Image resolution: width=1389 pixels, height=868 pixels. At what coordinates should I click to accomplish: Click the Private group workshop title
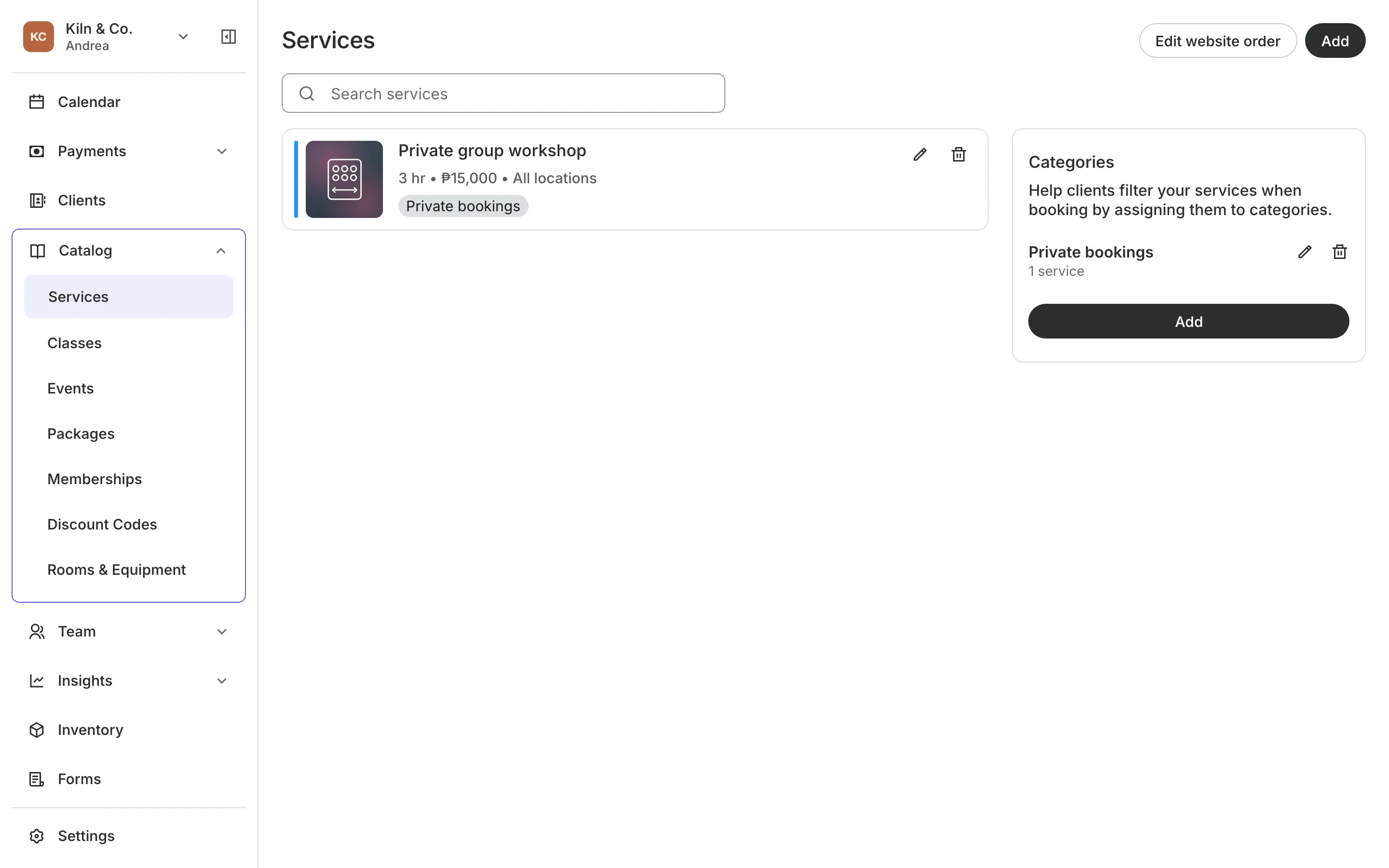(492, 150)
